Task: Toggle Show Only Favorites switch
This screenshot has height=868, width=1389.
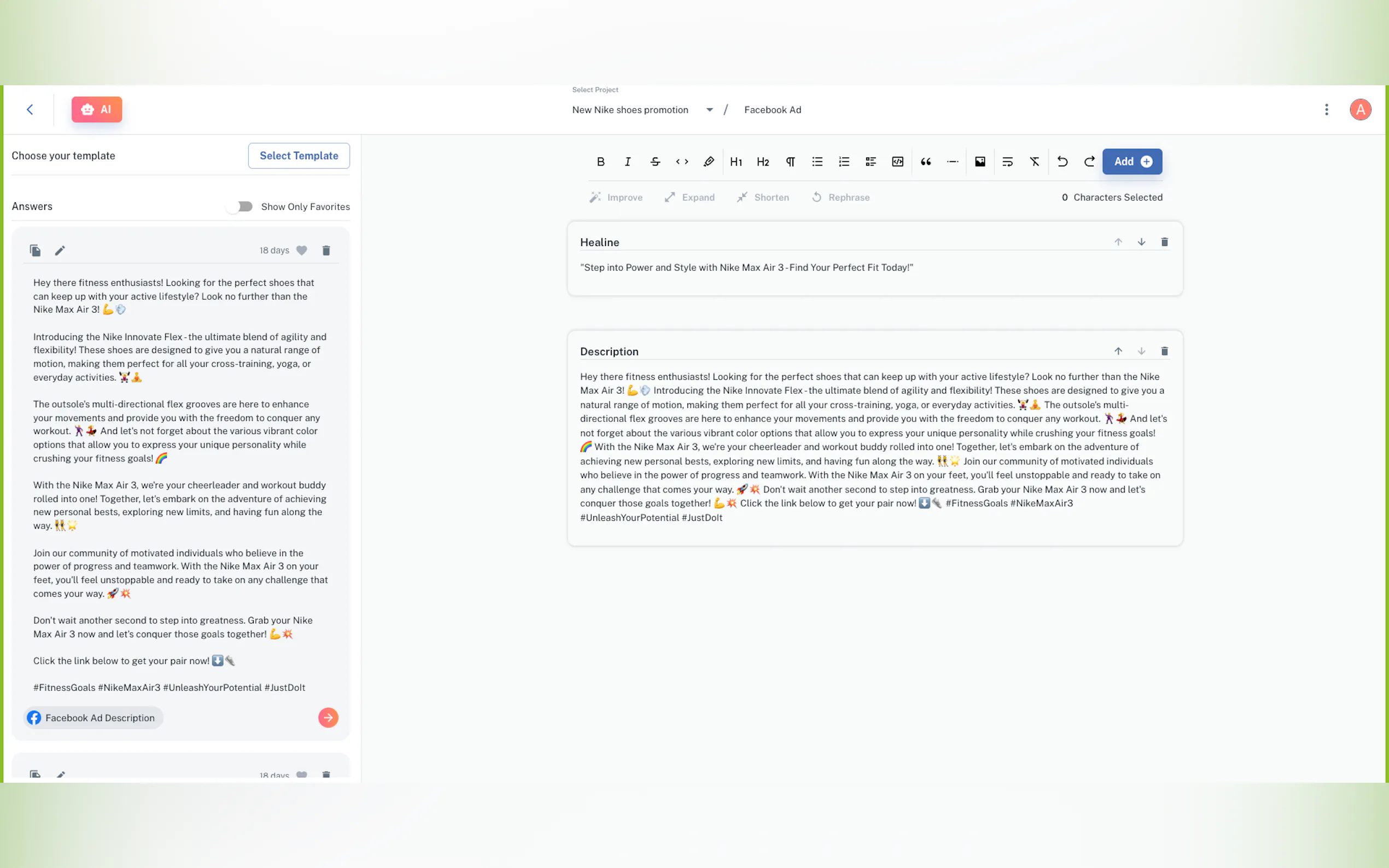Action: tap(240, 207)
